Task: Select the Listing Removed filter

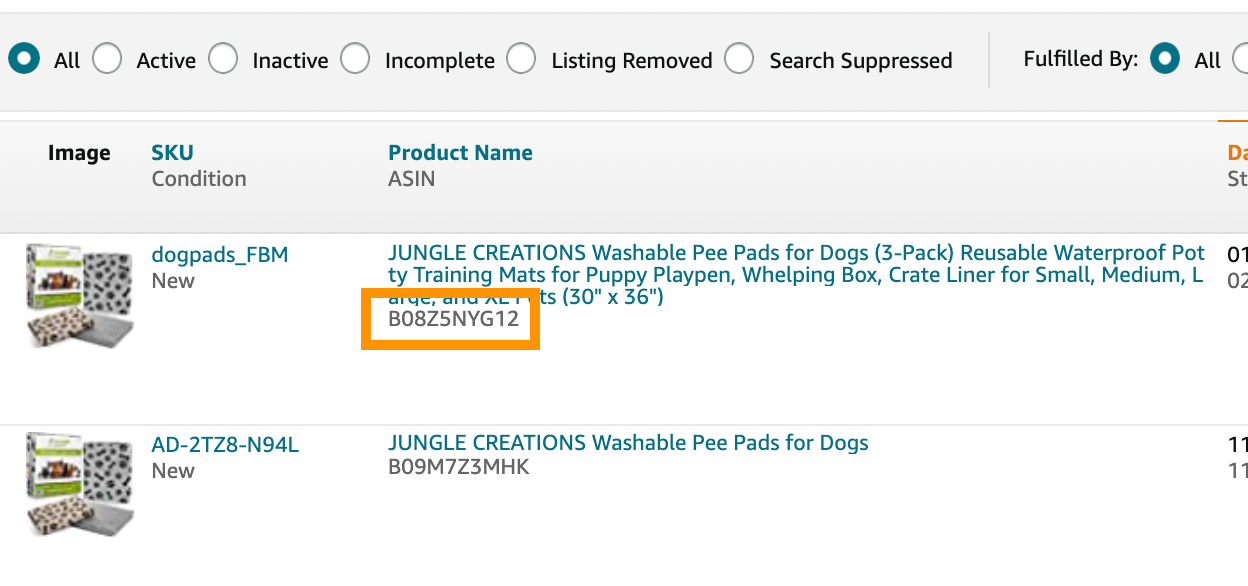Action: tap(521, 59)
